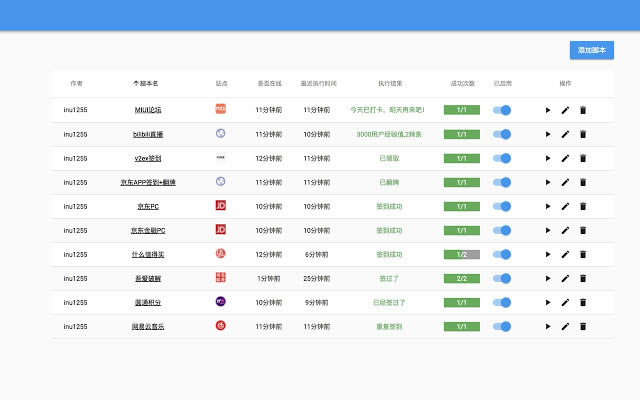Disable the 网易云音乐 script toggle
Screen dimensions: 640x400
[x=502, y=327]
